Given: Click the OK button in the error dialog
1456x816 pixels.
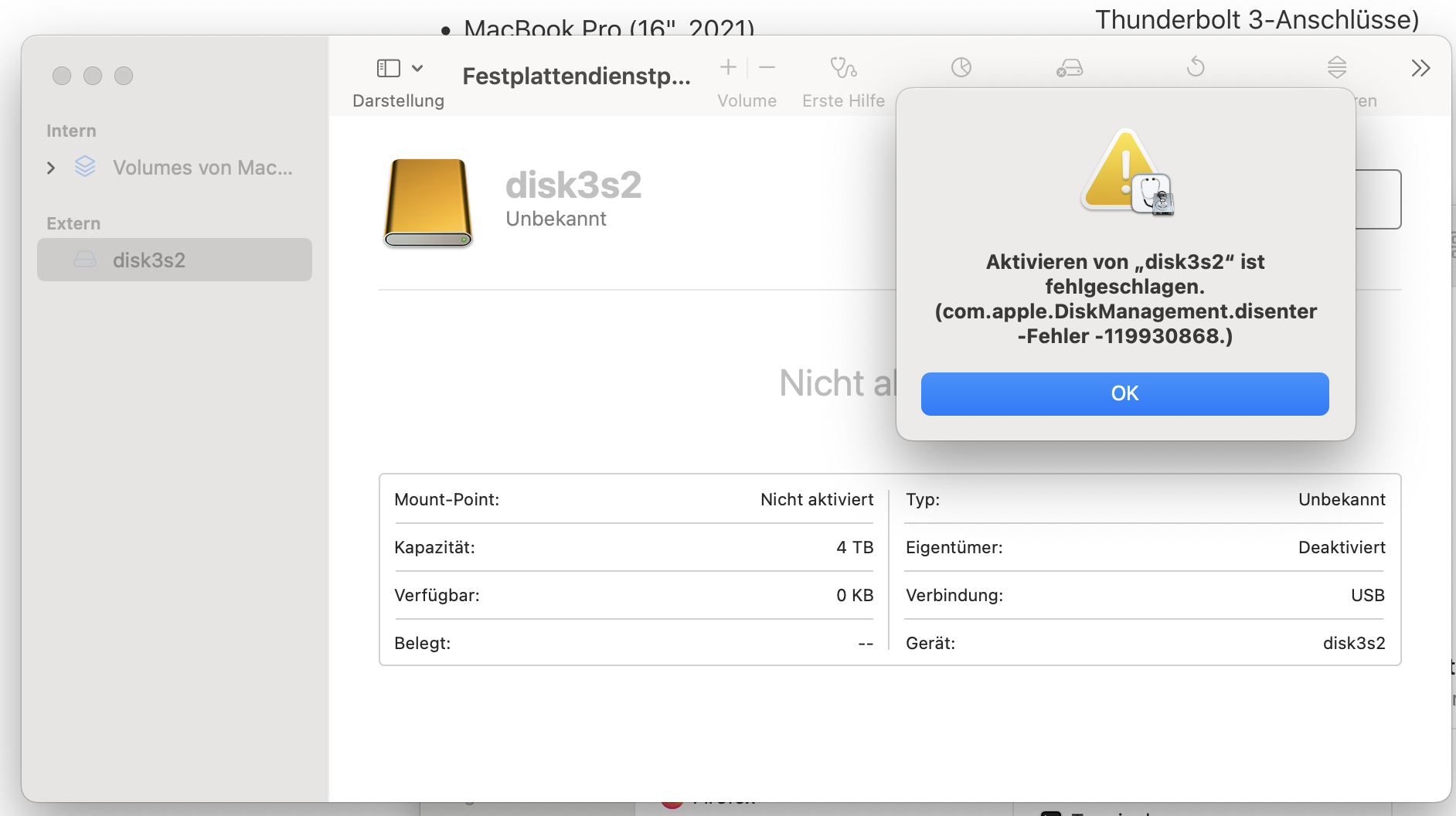Looking at the screenshot, I should coord(1124,394).
